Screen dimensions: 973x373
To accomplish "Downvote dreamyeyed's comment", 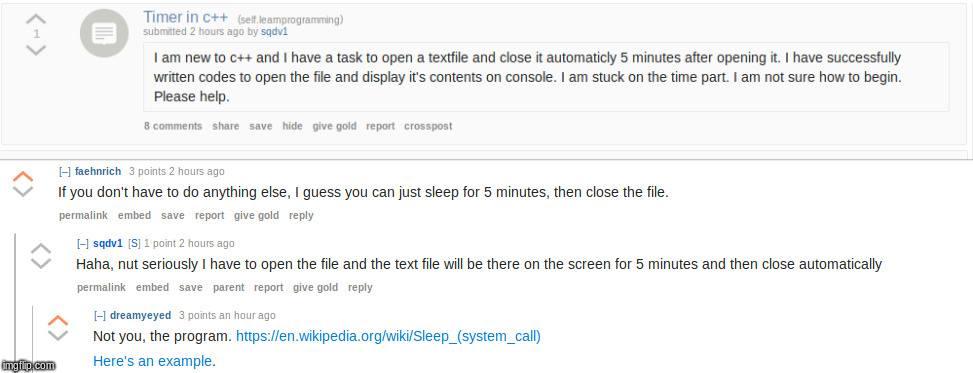I will pos(58,335).
